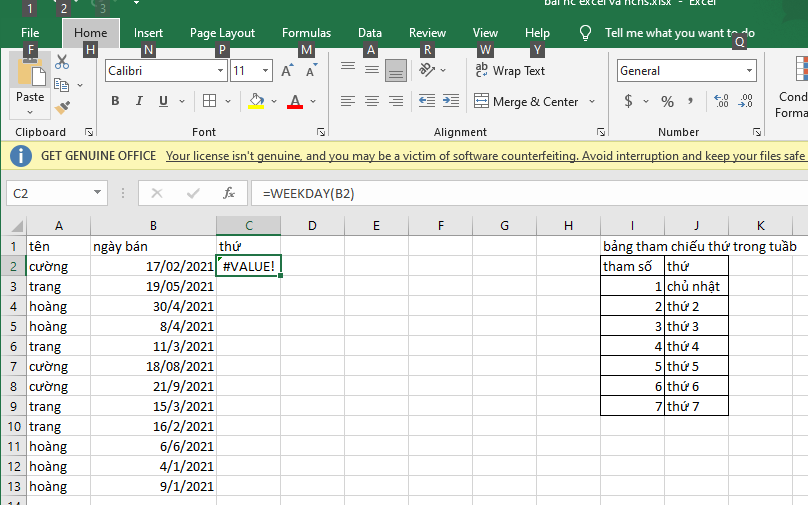The width and height of the screenshot is (808, 505).
Task: Open the Paste options arrow
Action: pos(30,112)
